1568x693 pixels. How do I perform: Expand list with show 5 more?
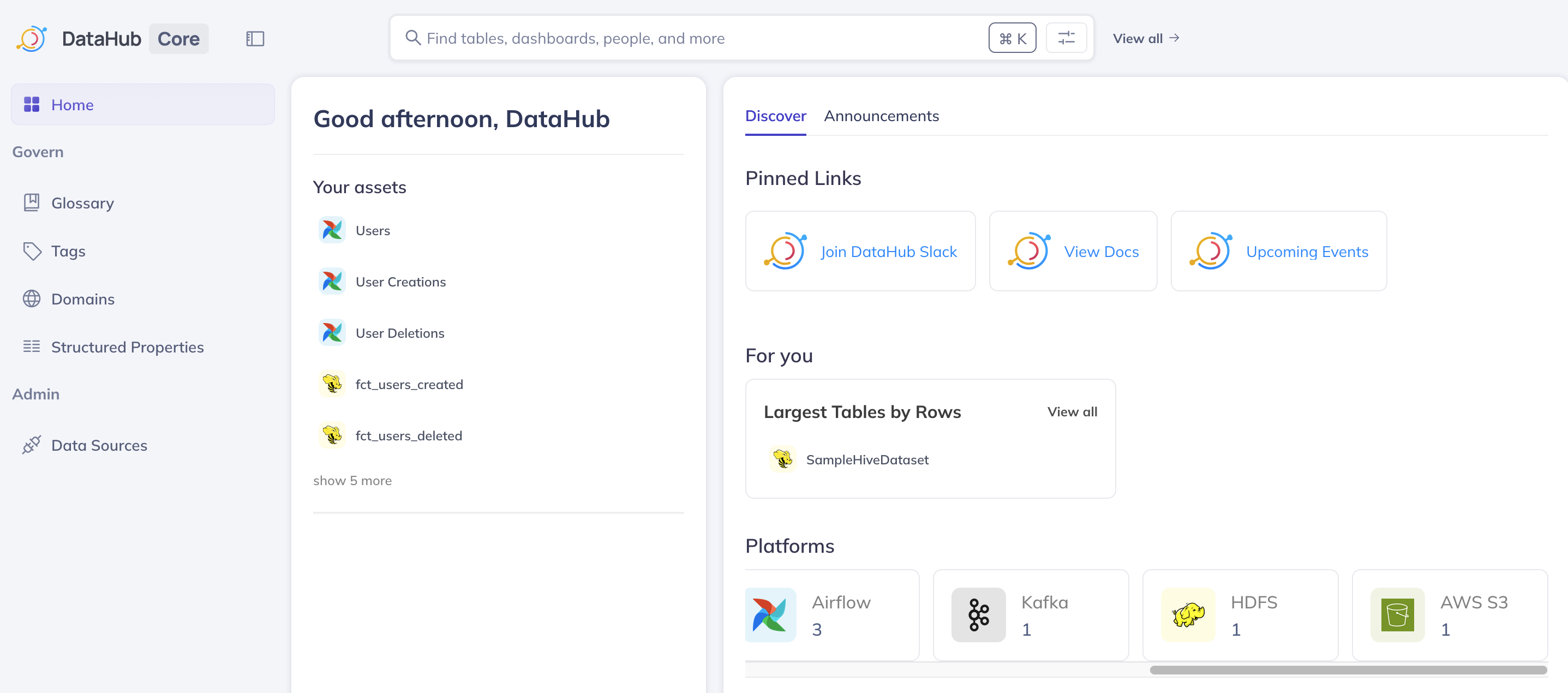coord(352,481)
